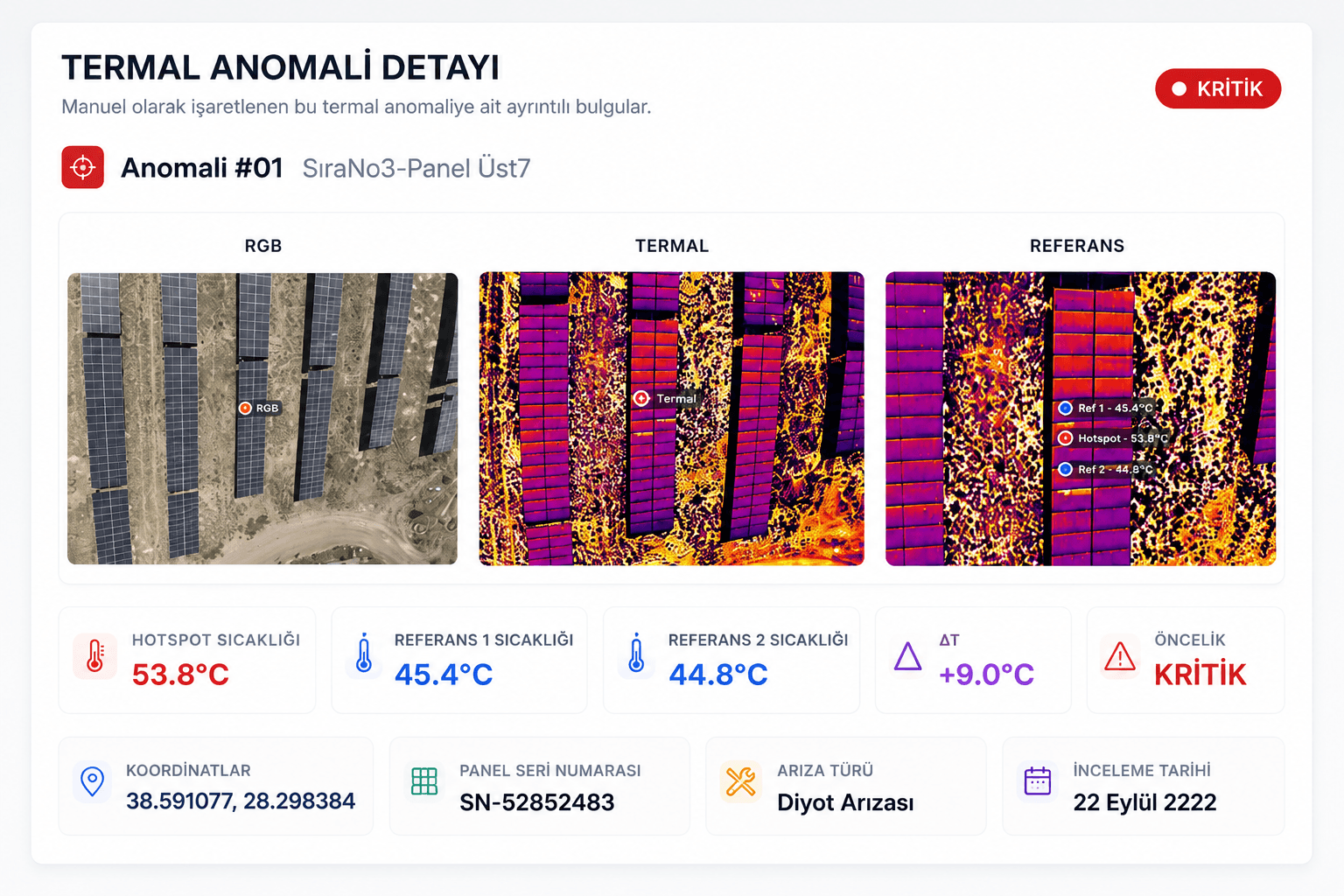Viewport: 1344px width, 896px height.
Task: Click the İNCELEME TARİHİ label
Action: (x=1142, y=770)
